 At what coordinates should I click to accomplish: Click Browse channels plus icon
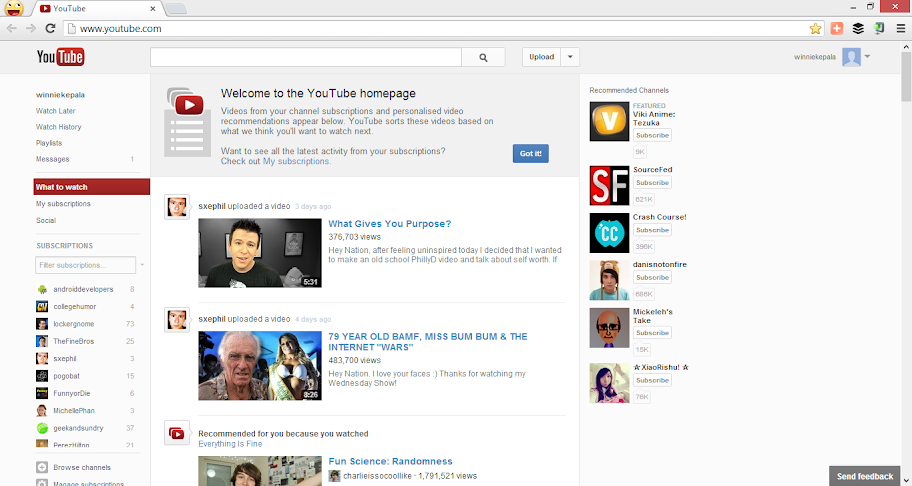pos(42,467)
